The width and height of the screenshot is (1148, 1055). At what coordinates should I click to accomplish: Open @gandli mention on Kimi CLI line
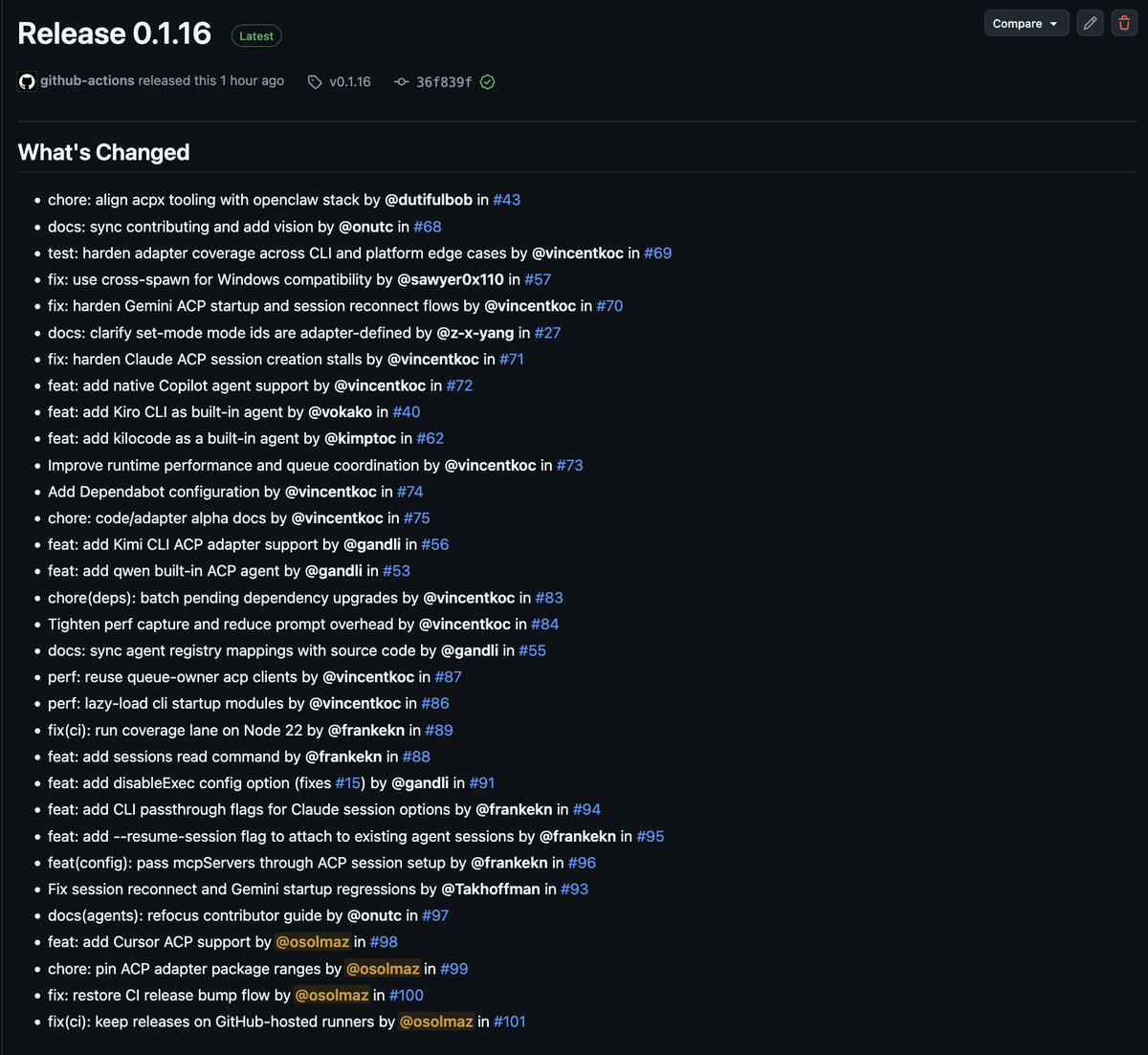coord(372,544)
